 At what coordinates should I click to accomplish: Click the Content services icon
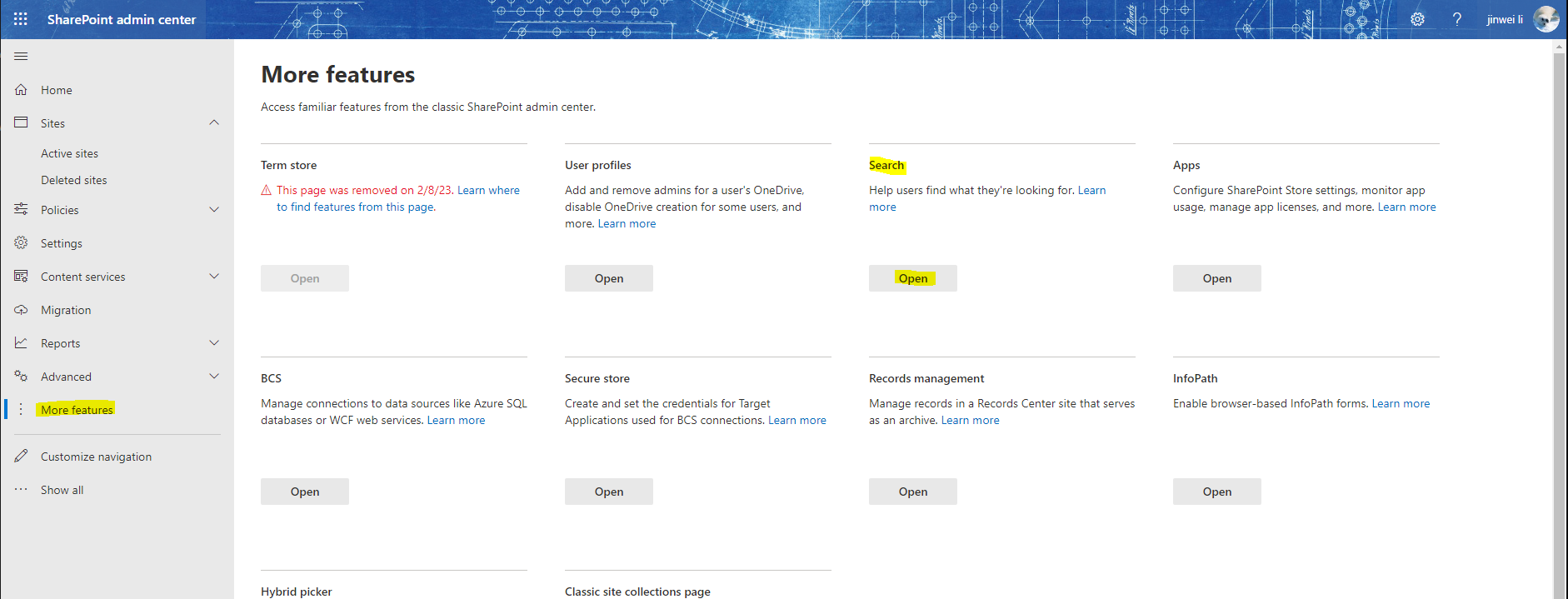tap(21, 276)
